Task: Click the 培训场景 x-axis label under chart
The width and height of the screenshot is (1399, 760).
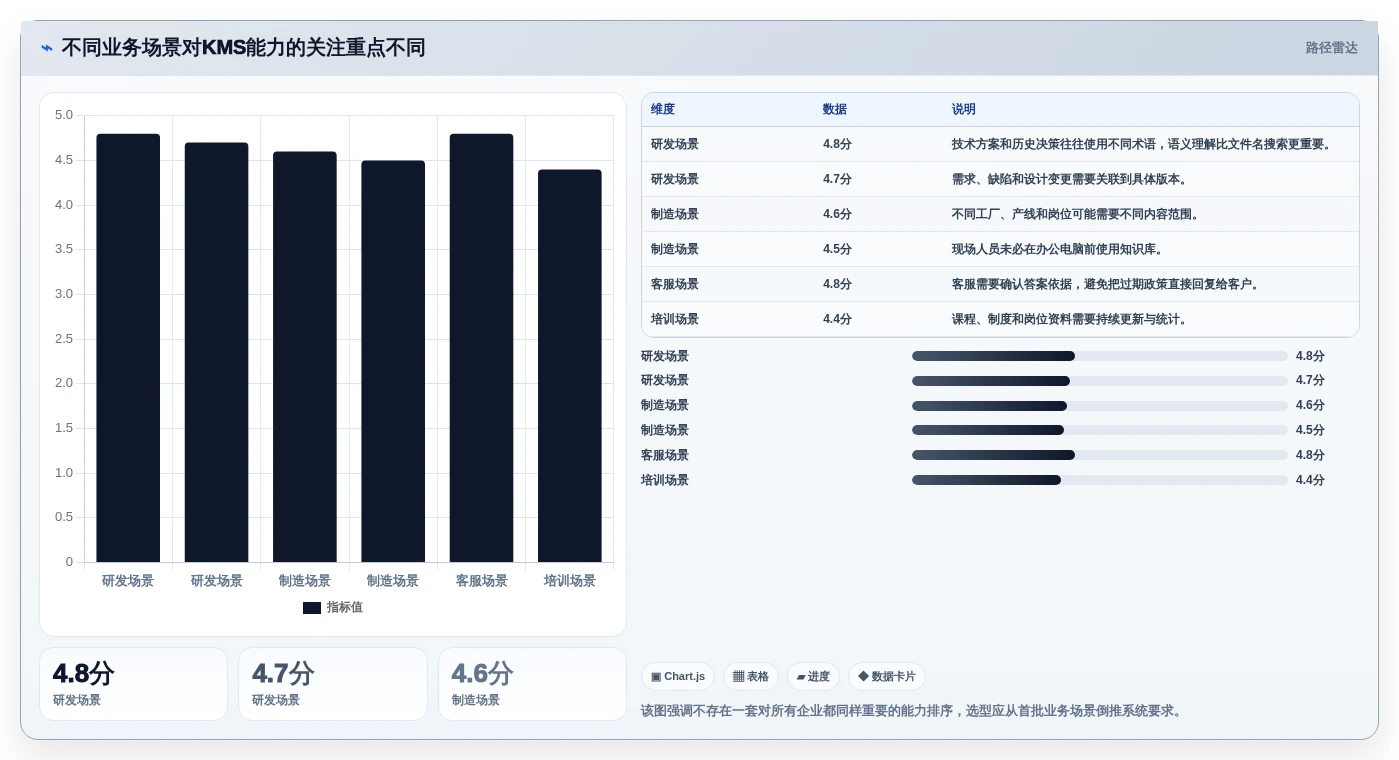Action: tap(570, 581)
